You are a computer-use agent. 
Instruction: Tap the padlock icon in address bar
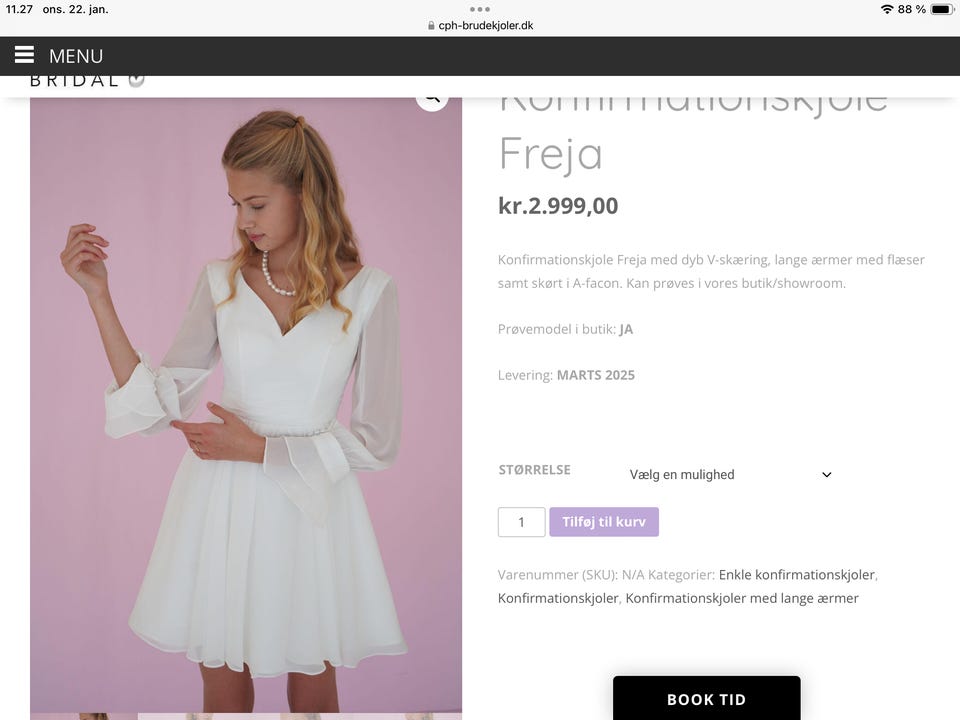(x=431, y=26)
